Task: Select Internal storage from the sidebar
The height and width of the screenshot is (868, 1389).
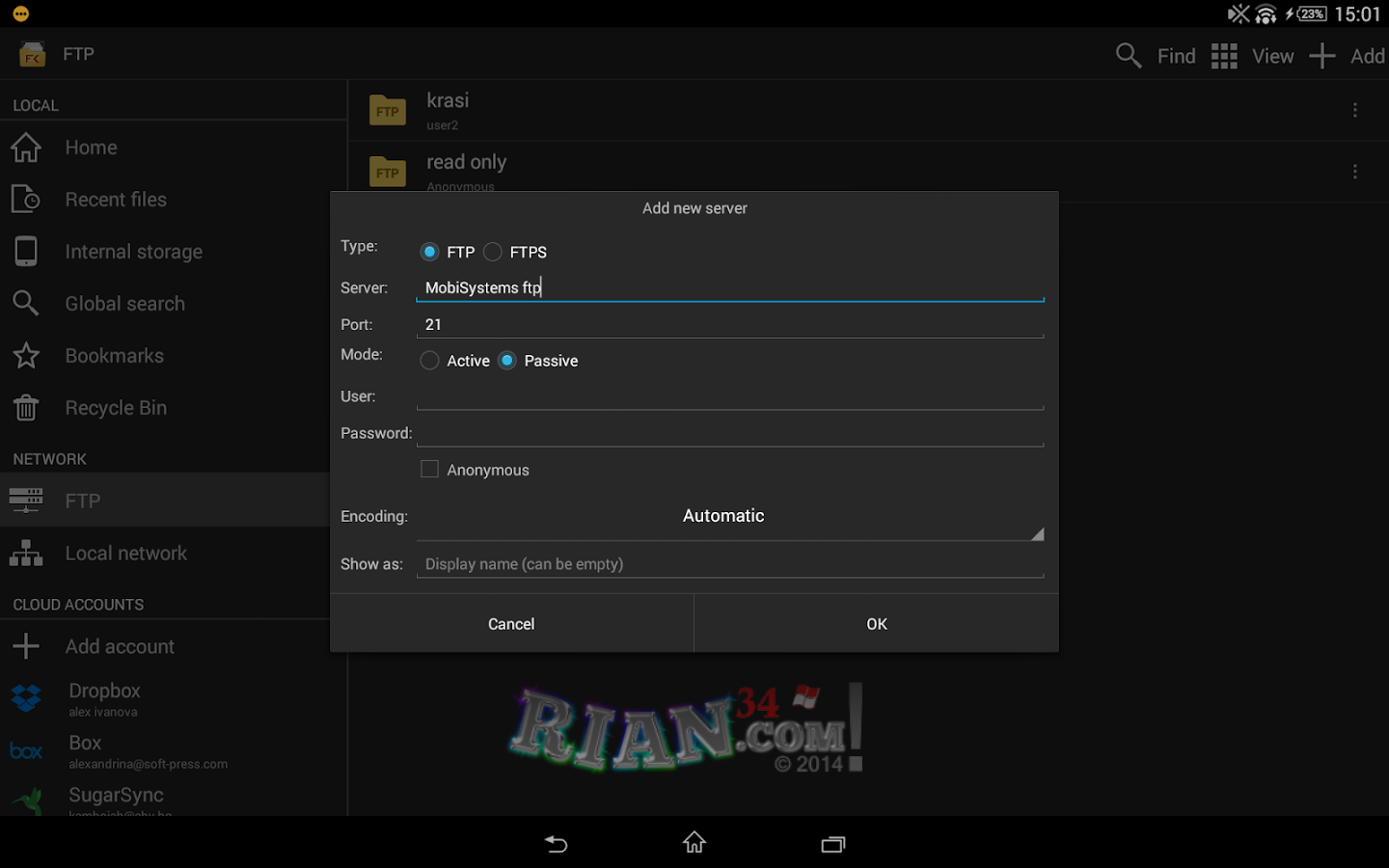Action: click(133, 251)
